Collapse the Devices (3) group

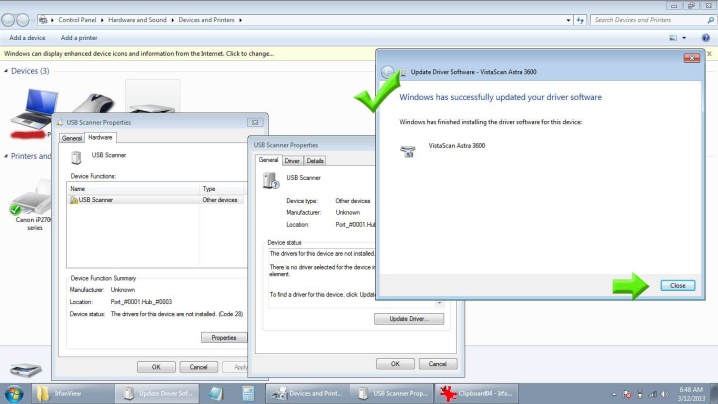[x=6, y=71]
